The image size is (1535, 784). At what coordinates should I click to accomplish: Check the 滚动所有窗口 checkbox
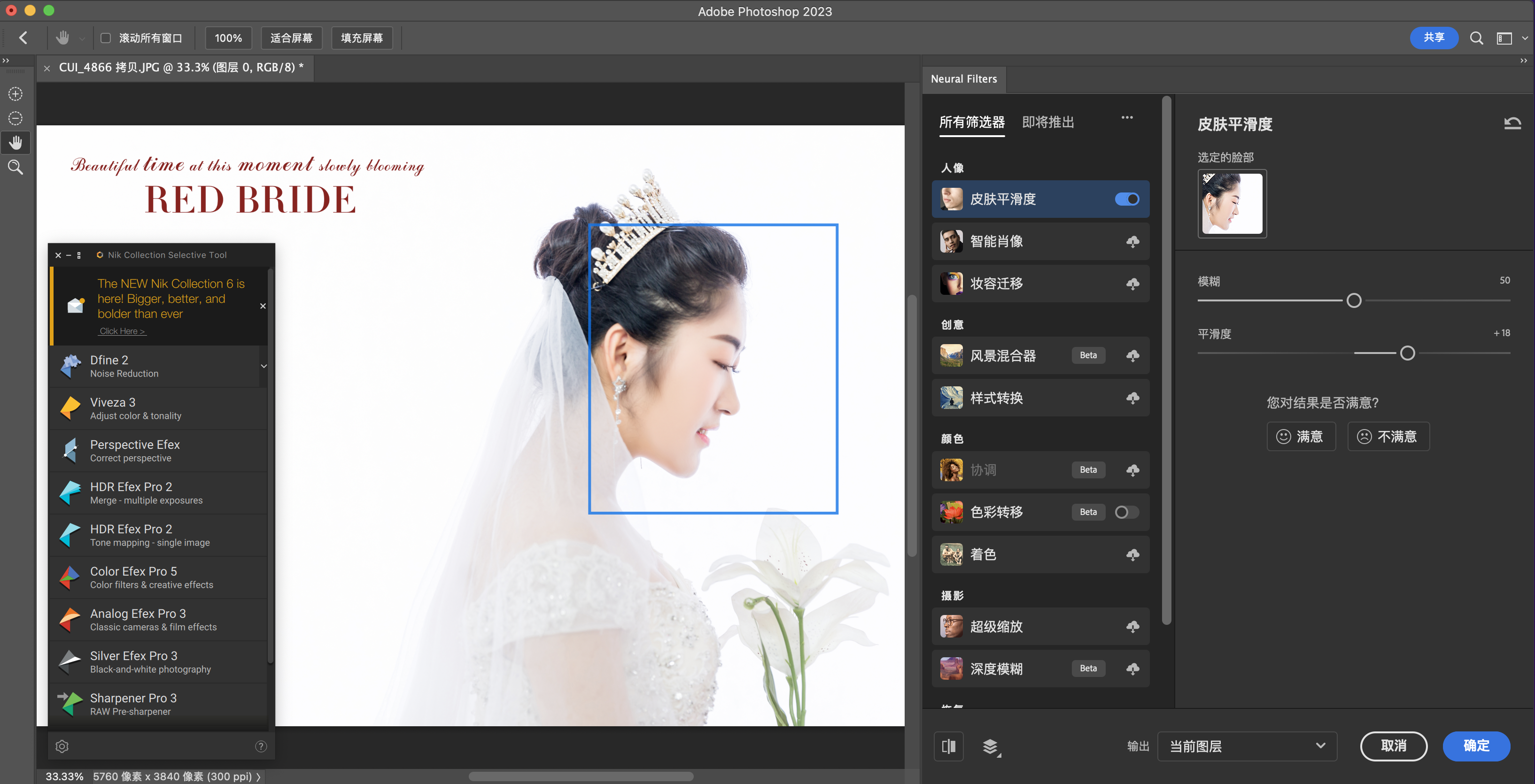pyautogui.click(x=106, y=38)
